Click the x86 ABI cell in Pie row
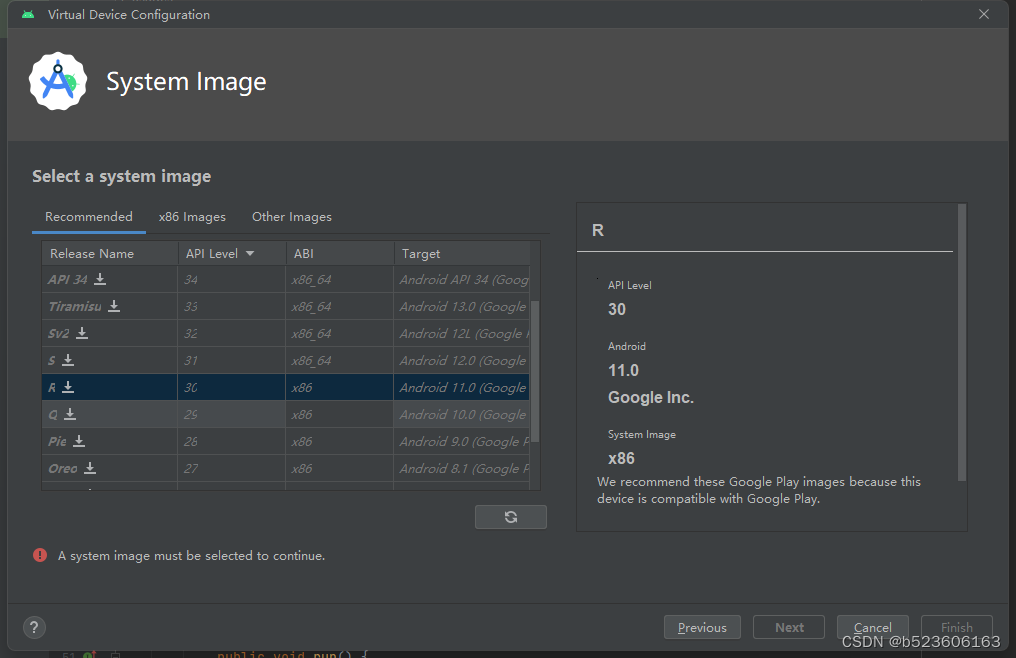The width and height of the screenshot is (1016, 658). click(340, 441)
